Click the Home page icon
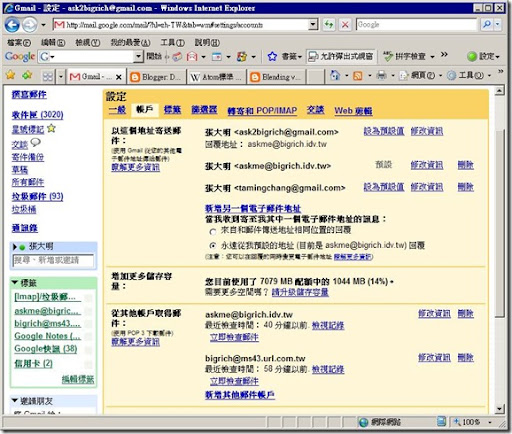The width and height of the screenshot is (512, 434). [335, 75]
